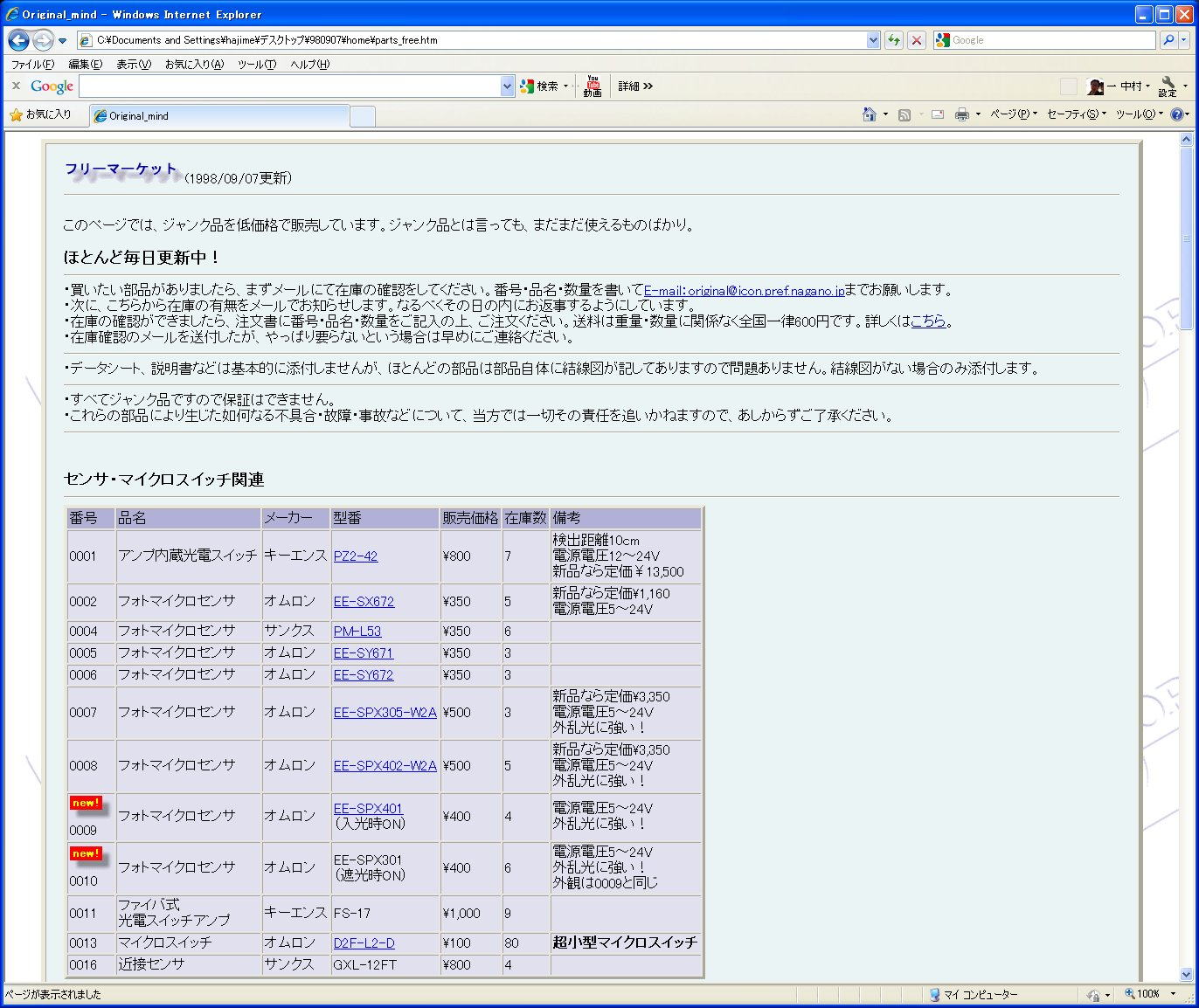Open the ファイル(F) menu

(x=32, y=64)
